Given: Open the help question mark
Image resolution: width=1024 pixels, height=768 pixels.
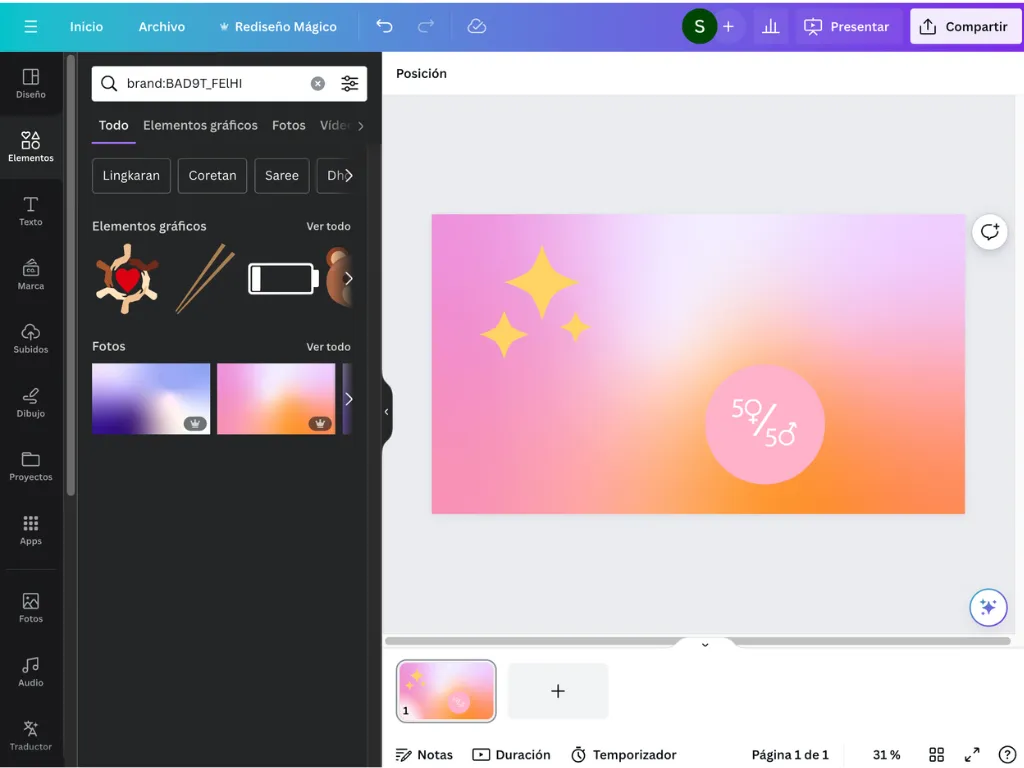Looking at the screenshot, I should [1006, 755].
